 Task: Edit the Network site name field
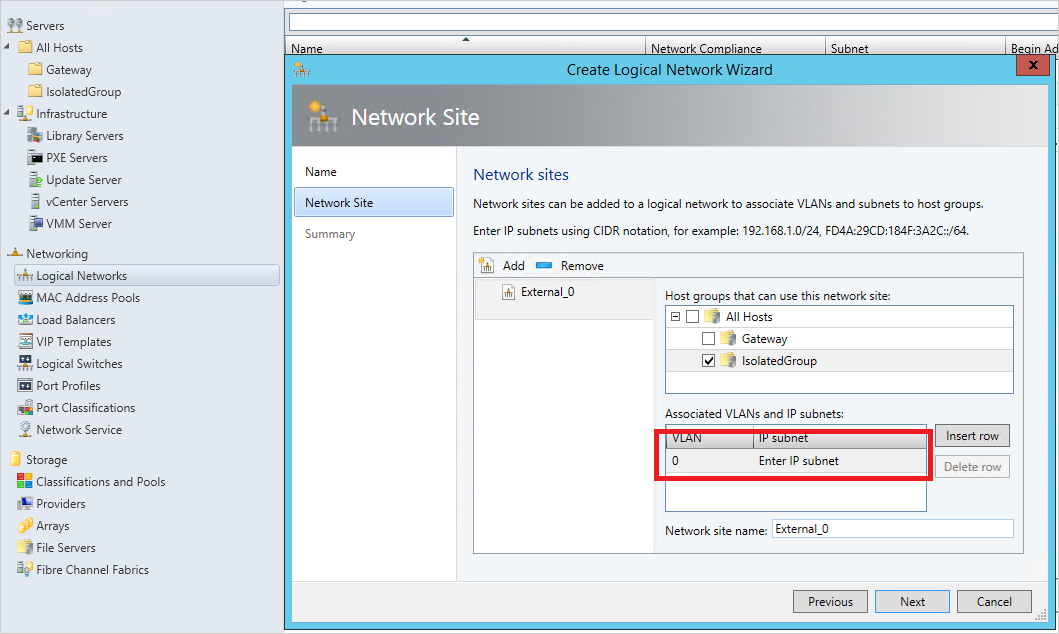point(893,529)
